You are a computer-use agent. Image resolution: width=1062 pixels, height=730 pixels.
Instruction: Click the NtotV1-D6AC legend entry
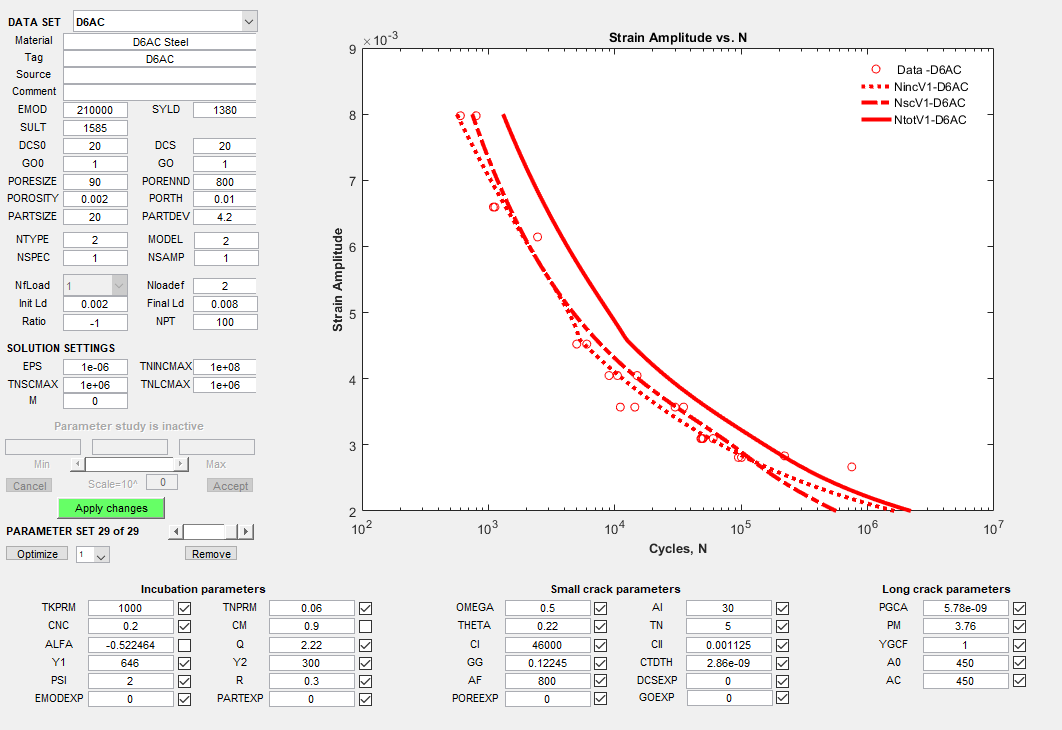(x=915, y=120)
